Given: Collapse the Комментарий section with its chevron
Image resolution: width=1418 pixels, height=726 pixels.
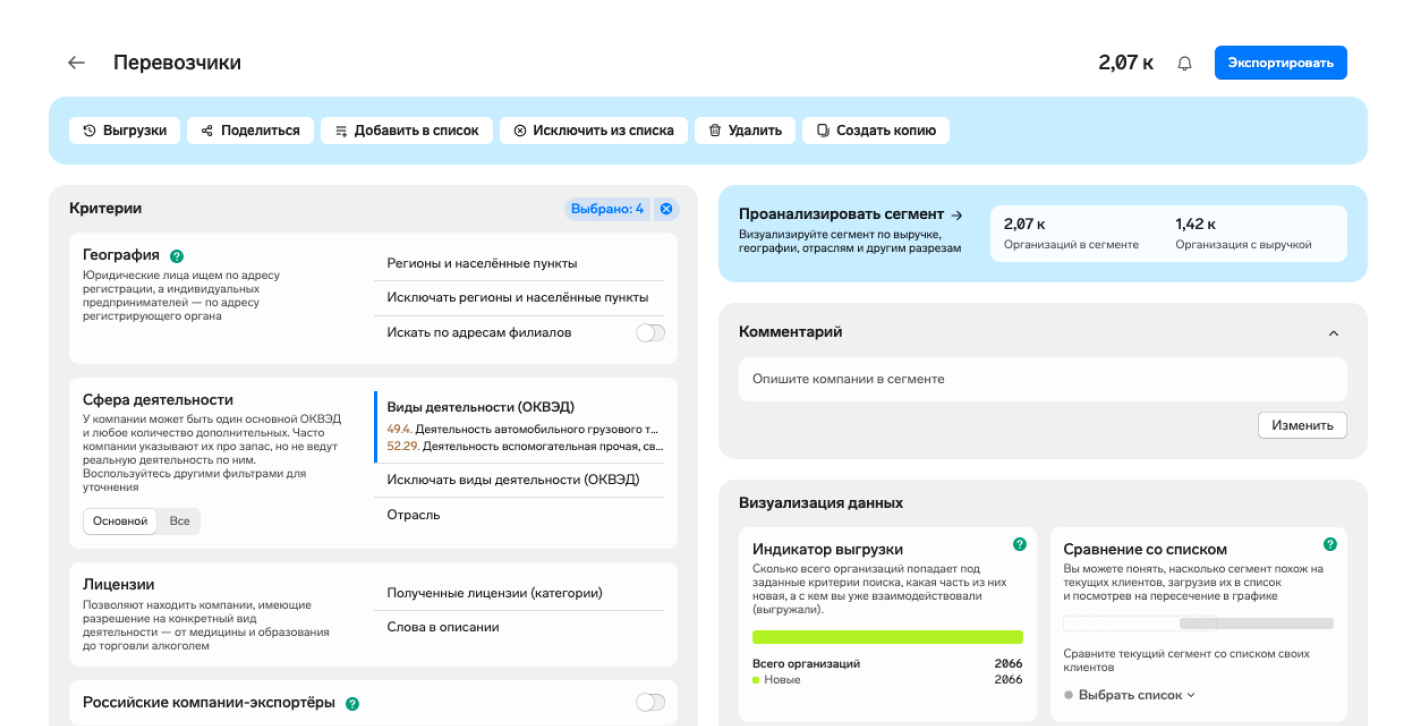Looking at the screenshot, I should (1333, 333).
